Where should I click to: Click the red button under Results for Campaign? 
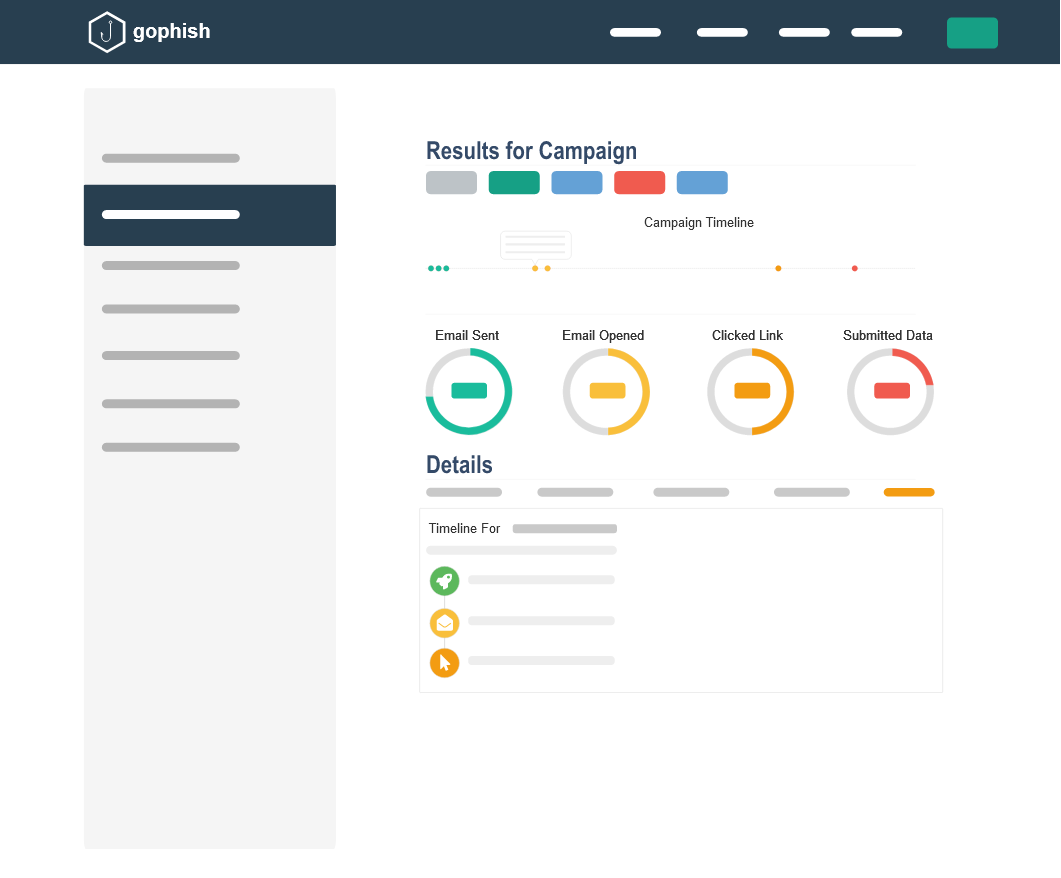(639, 183)
